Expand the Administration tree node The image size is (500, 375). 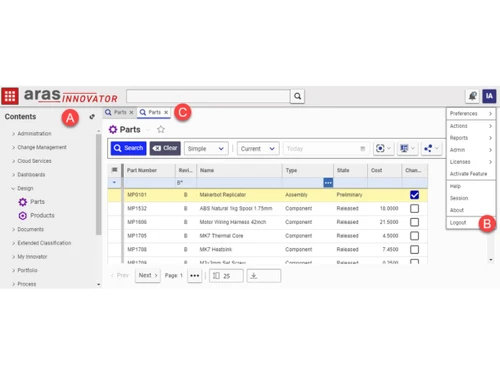pos(14,134)
